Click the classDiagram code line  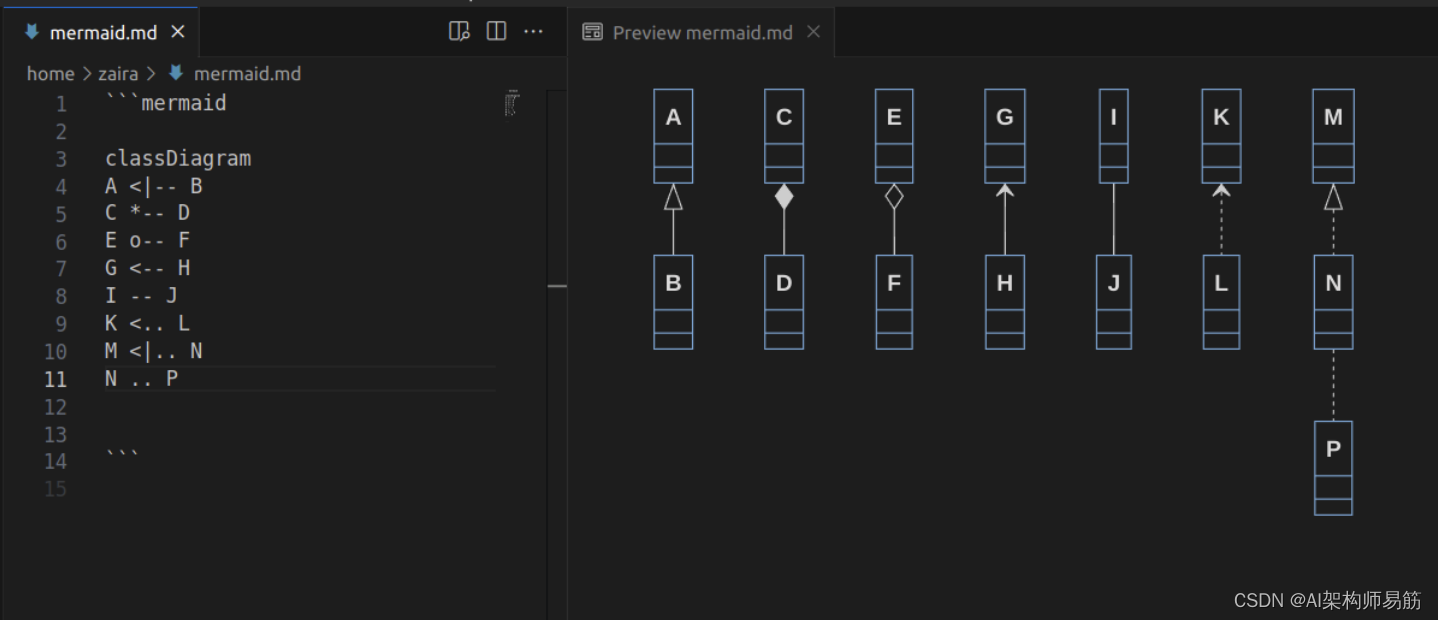click(x=178, y=159)
